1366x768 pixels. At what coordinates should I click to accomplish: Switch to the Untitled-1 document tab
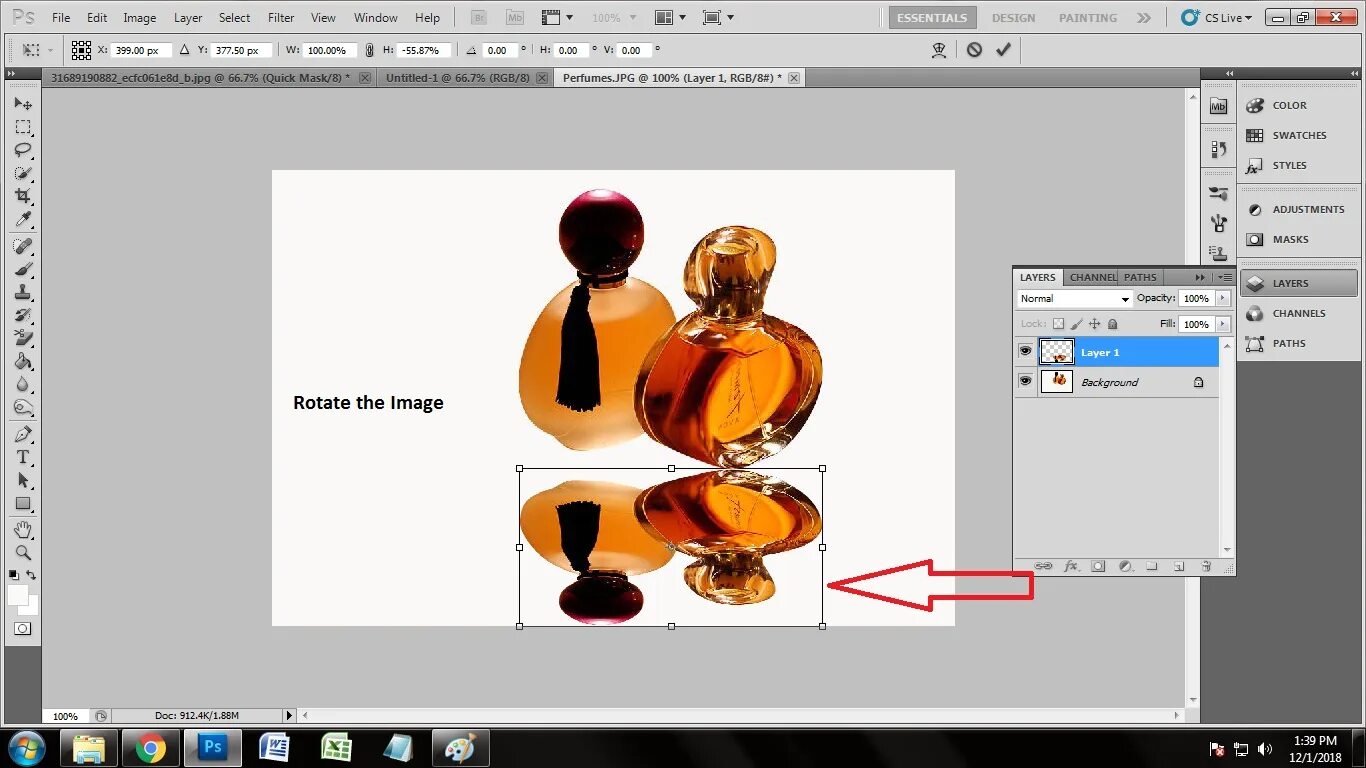[x=457, y=77]
